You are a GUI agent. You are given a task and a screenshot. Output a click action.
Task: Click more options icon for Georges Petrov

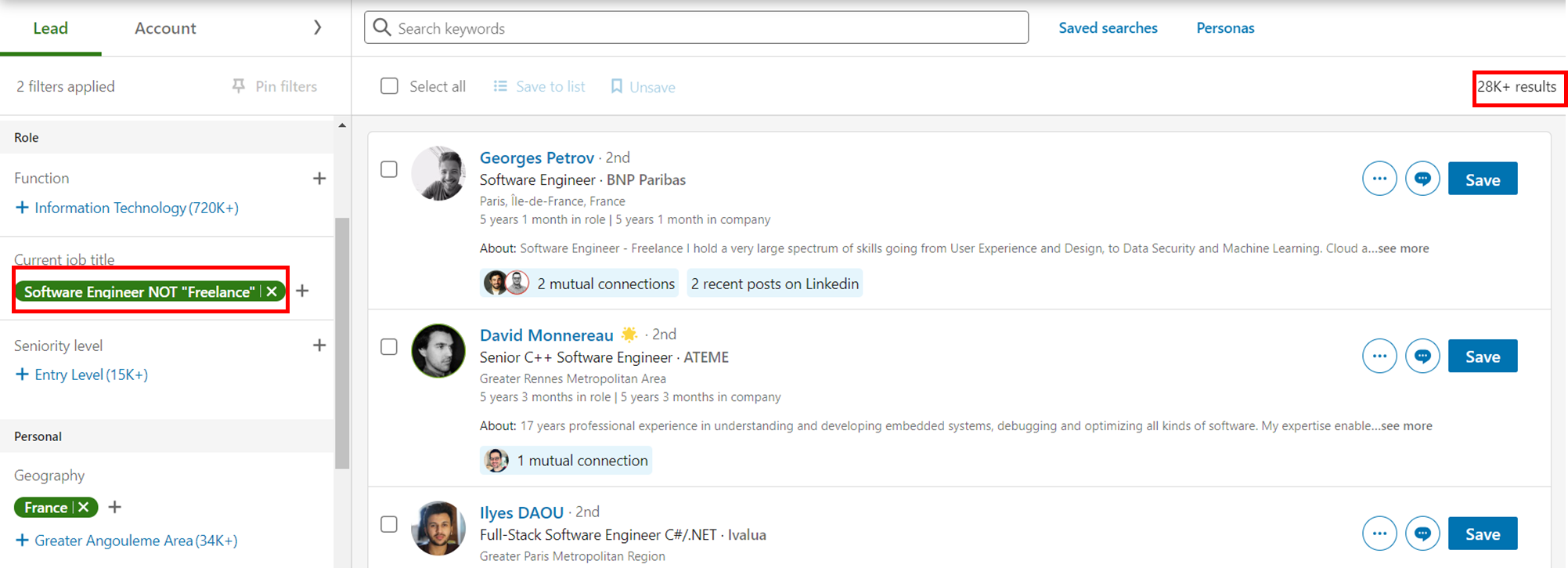click(1379, 179)
